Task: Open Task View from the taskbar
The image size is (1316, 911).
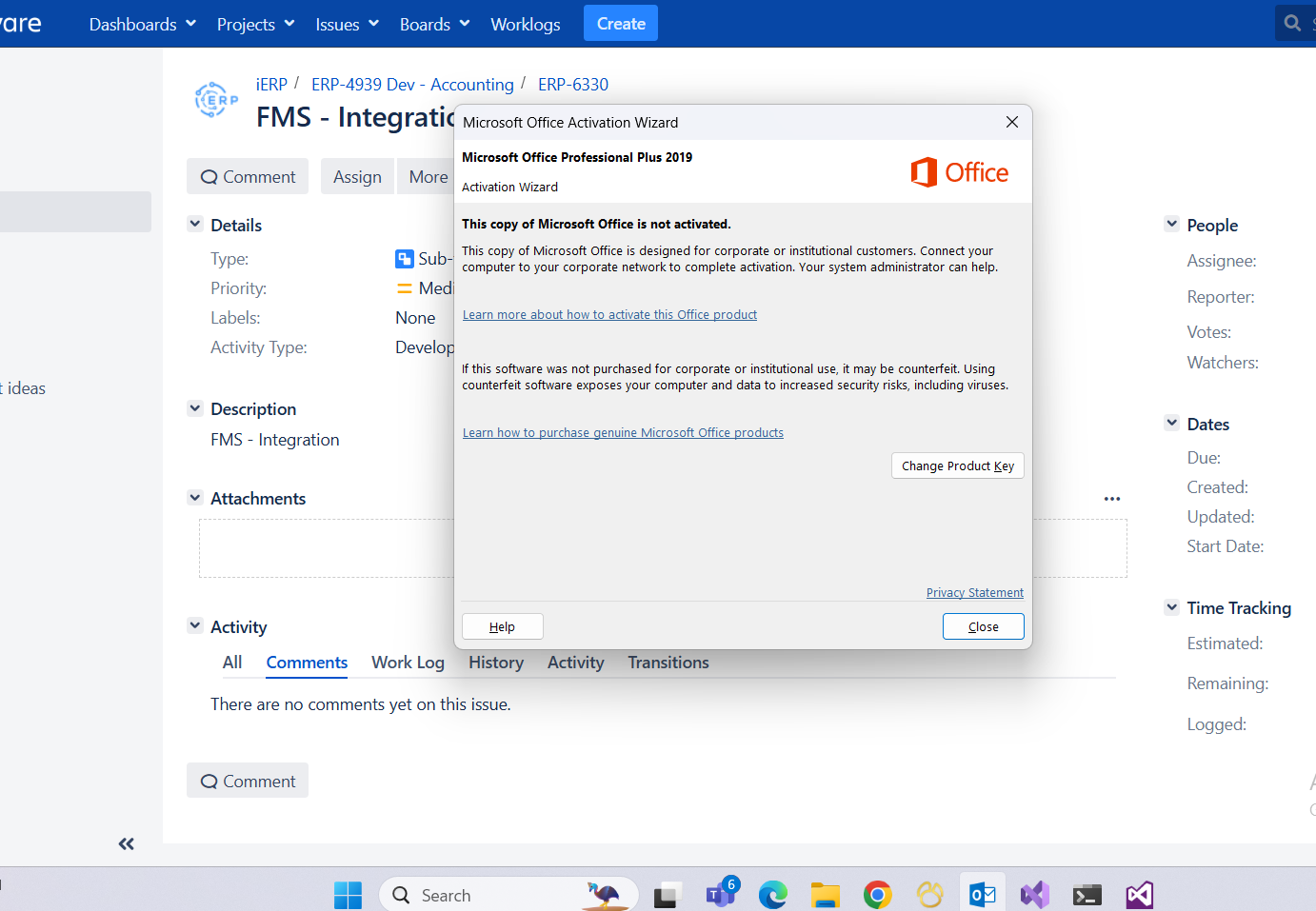Action: tap(668, 895)
